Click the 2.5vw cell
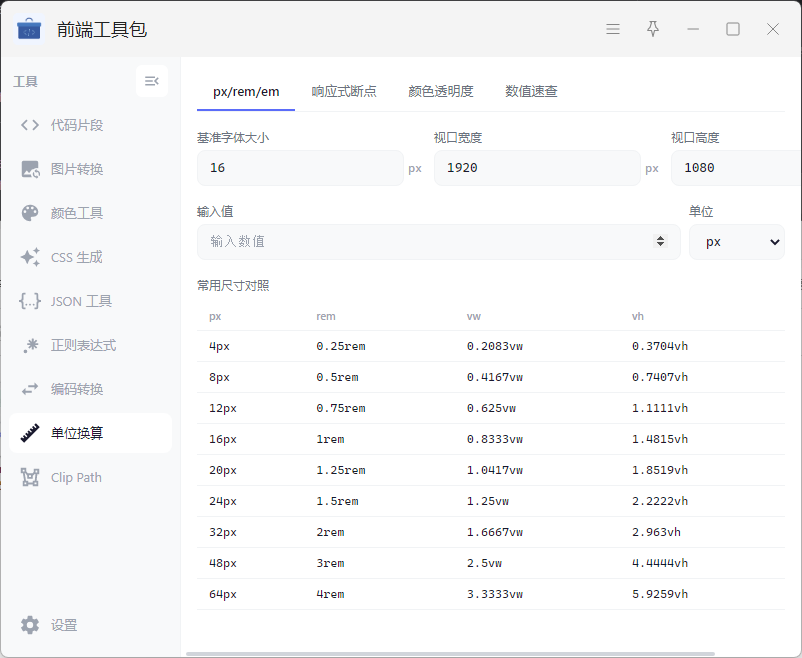 click(x=484, y=563)
